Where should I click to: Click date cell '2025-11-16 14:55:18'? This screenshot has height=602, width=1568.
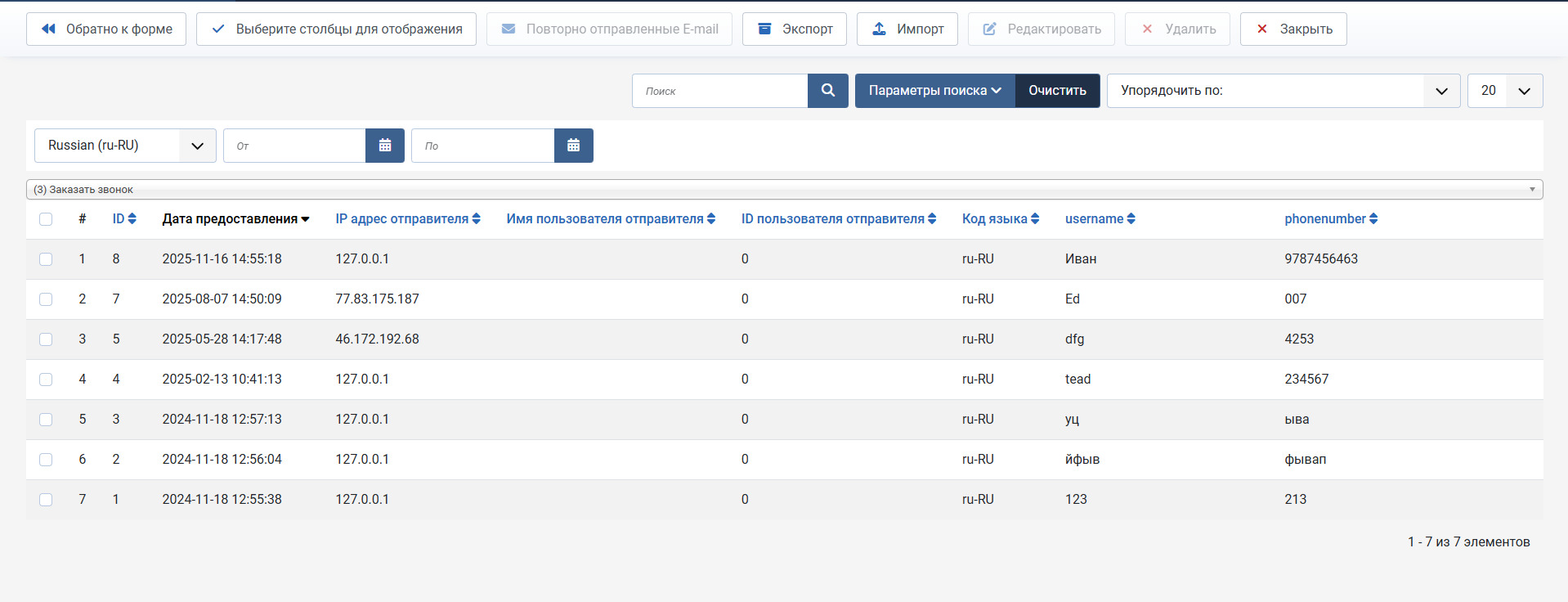(x=222, y=259)
